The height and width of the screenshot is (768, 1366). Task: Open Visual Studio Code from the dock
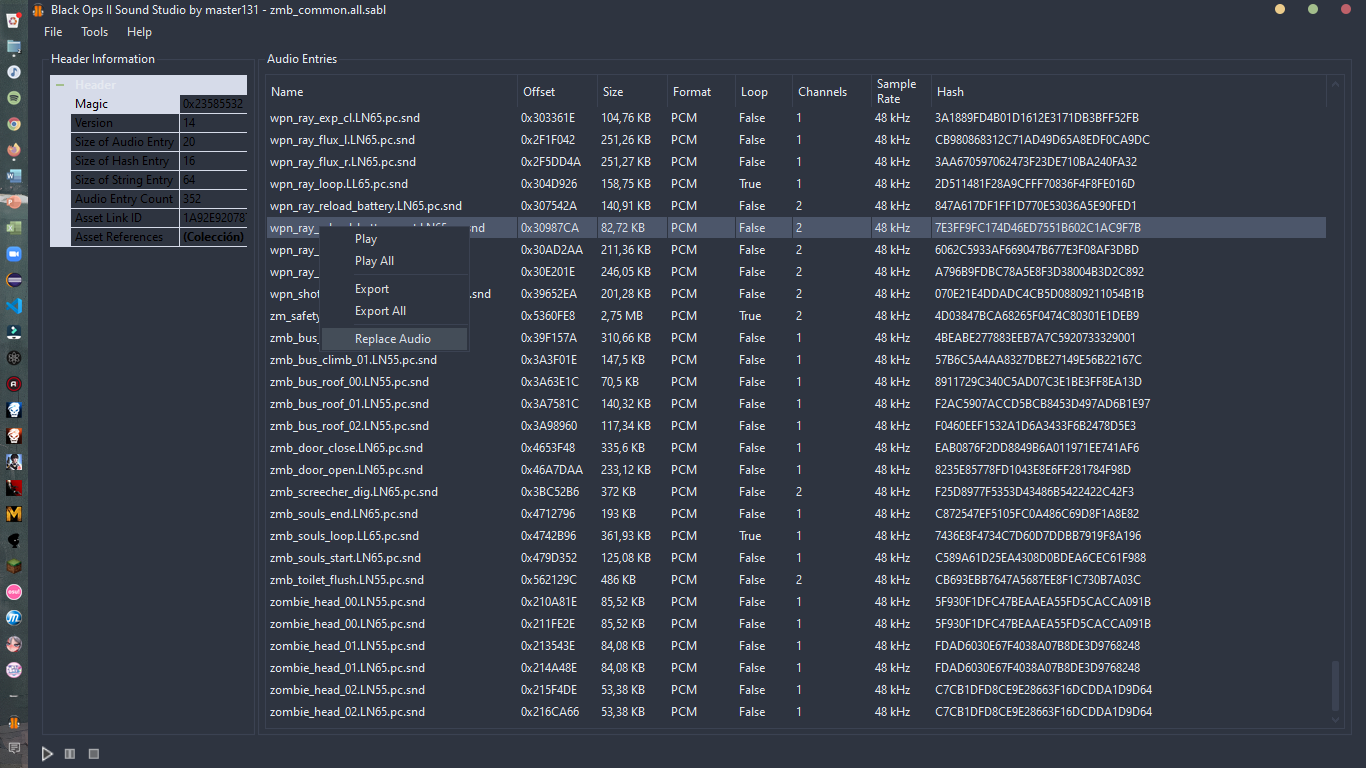tap(14, 306)
